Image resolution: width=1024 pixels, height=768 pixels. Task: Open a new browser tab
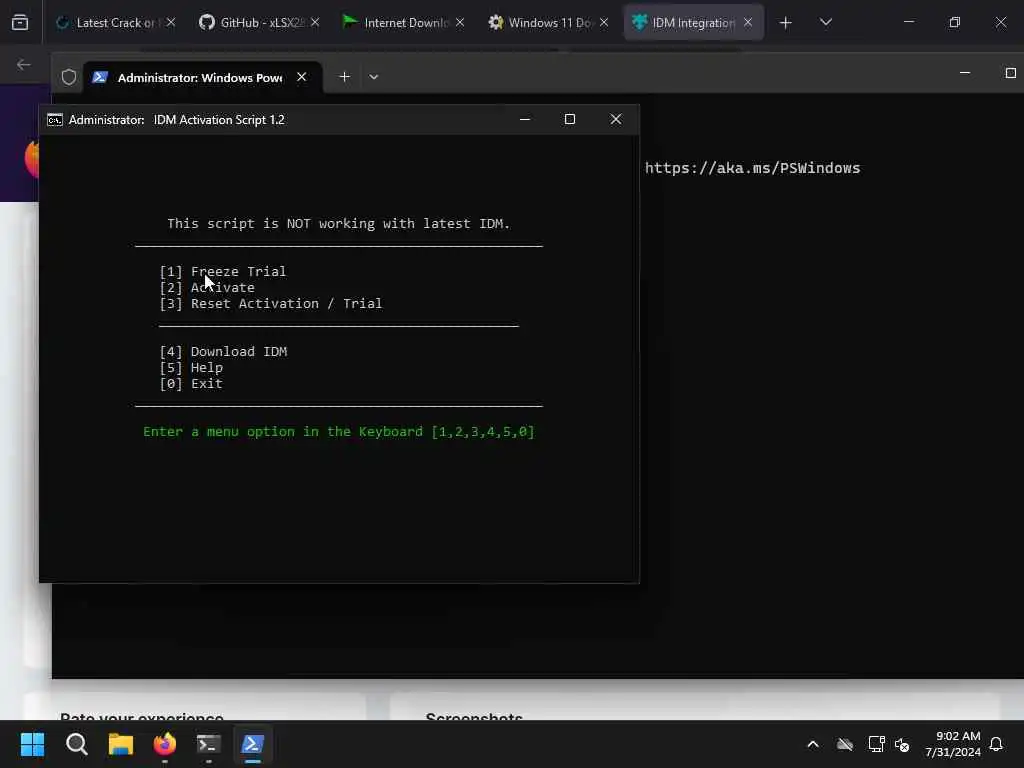point(786,23)
